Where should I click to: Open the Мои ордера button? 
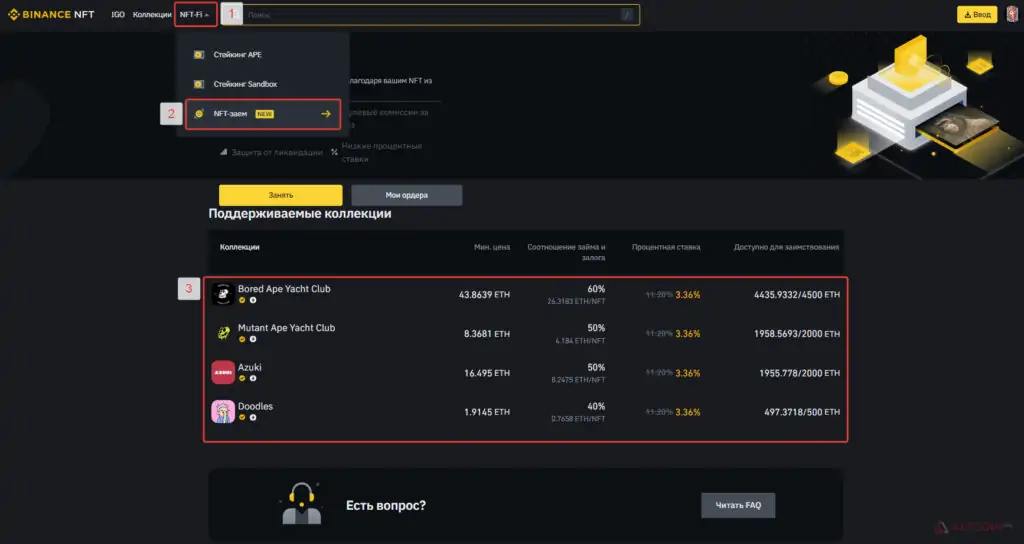click(x=406, y=195)
